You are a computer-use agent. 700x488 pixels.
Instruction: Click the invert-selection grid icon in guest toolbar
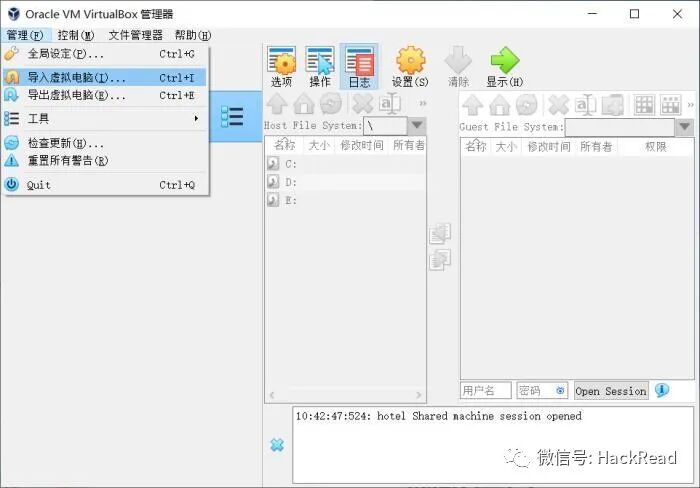pyautogui.click(x=671, y=105)
